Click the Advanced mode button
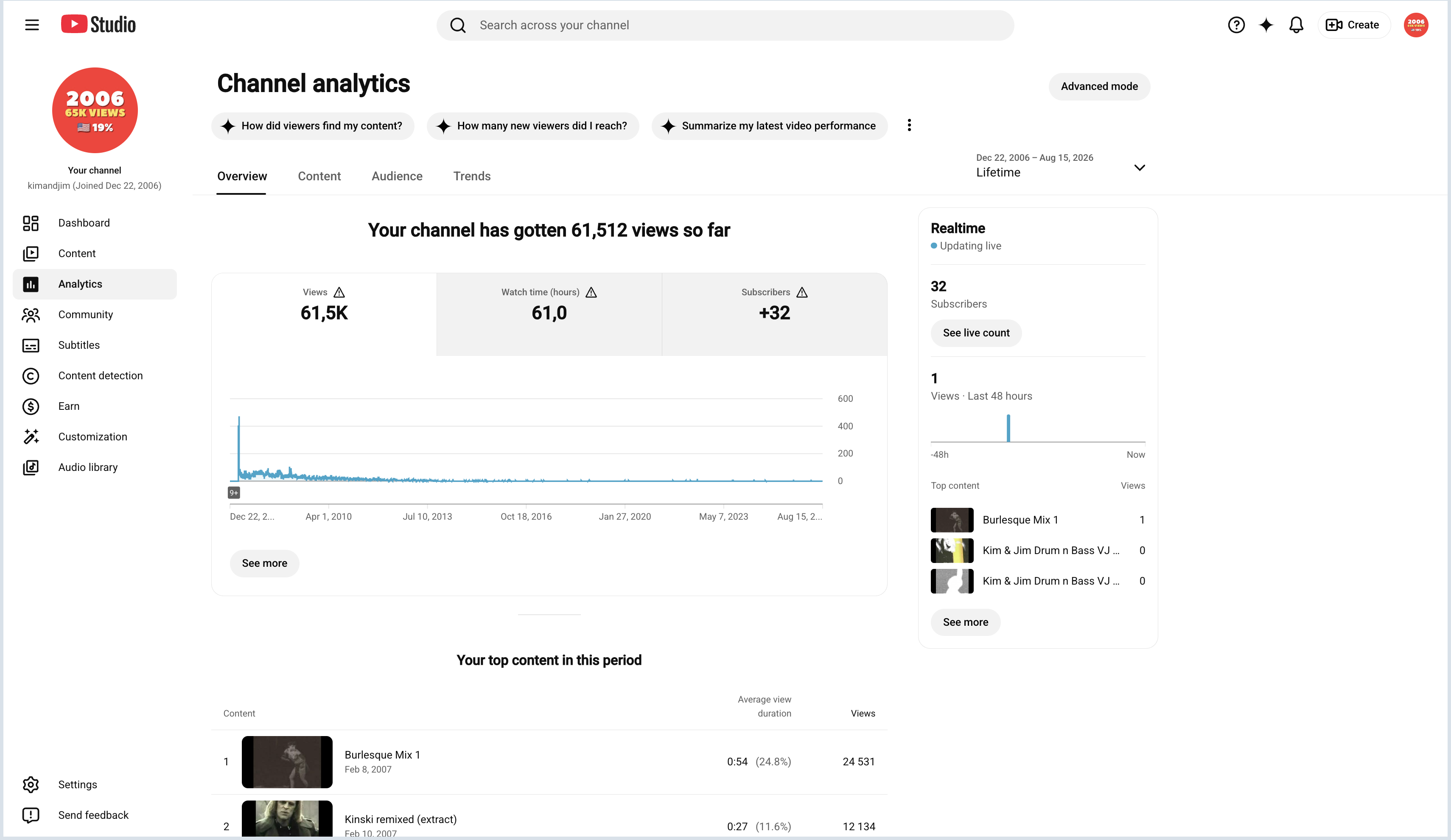Viewport: 1451px width, 840px height. [1099, 87]
